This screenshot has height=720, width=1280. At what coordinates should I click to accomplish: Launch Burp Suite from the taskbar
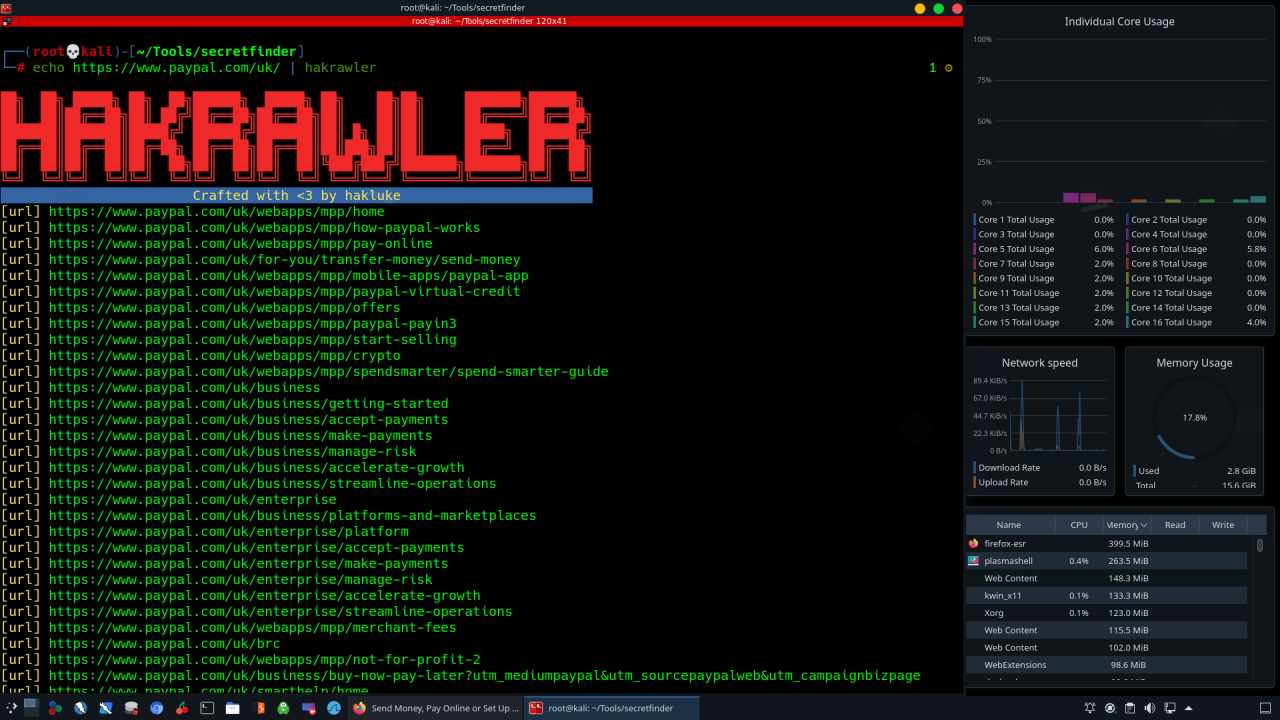(258, 709)
